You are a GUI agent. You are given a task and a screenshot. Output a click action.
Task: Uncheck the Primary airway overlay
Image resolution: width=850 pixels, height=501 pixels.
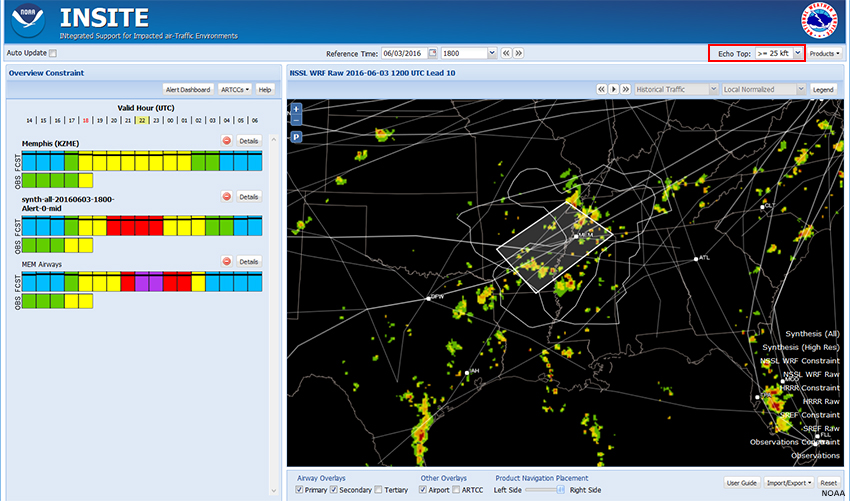point(299,490)
